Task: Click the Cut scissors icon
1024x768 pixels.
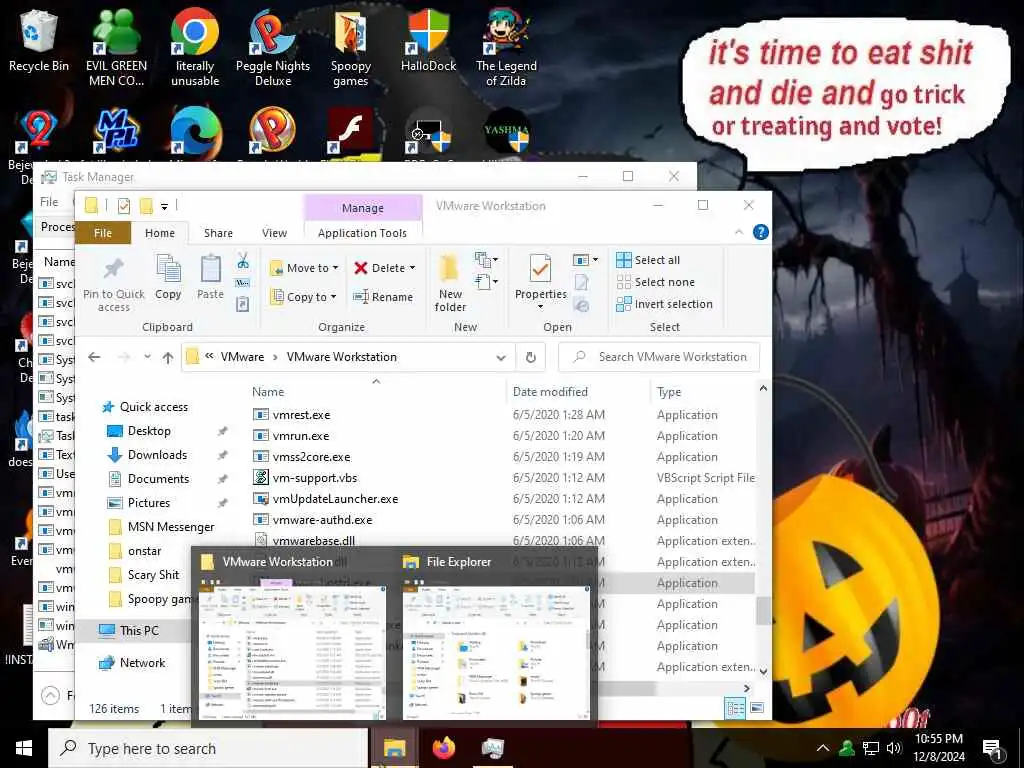Action: [243, 261]
